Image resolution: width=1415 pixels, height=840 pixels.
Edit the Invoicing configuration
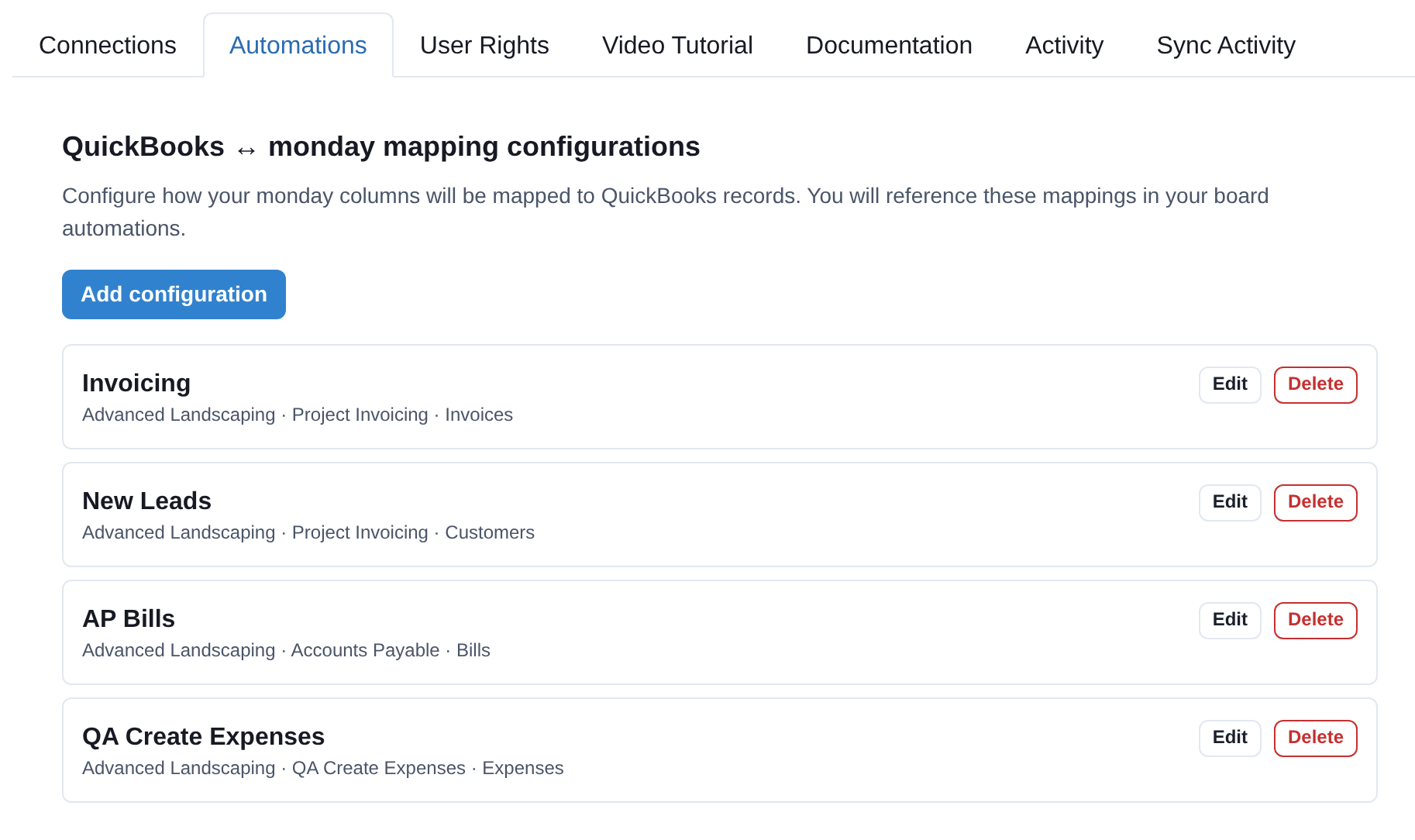click(1230, 385)
